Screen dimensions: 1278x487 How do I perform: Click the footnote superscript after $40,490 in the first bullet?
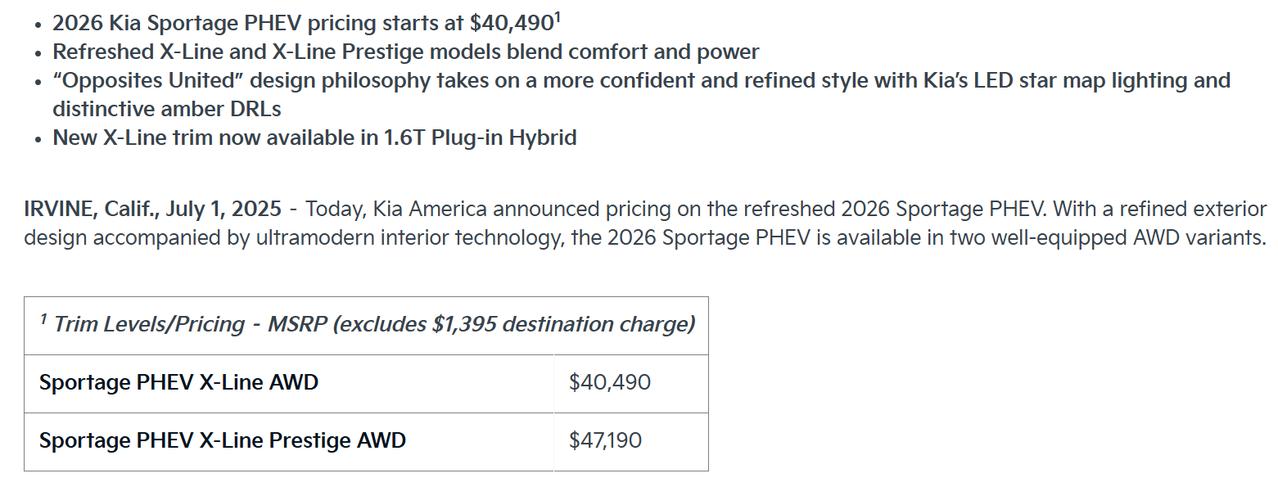[x=557, y=17]
